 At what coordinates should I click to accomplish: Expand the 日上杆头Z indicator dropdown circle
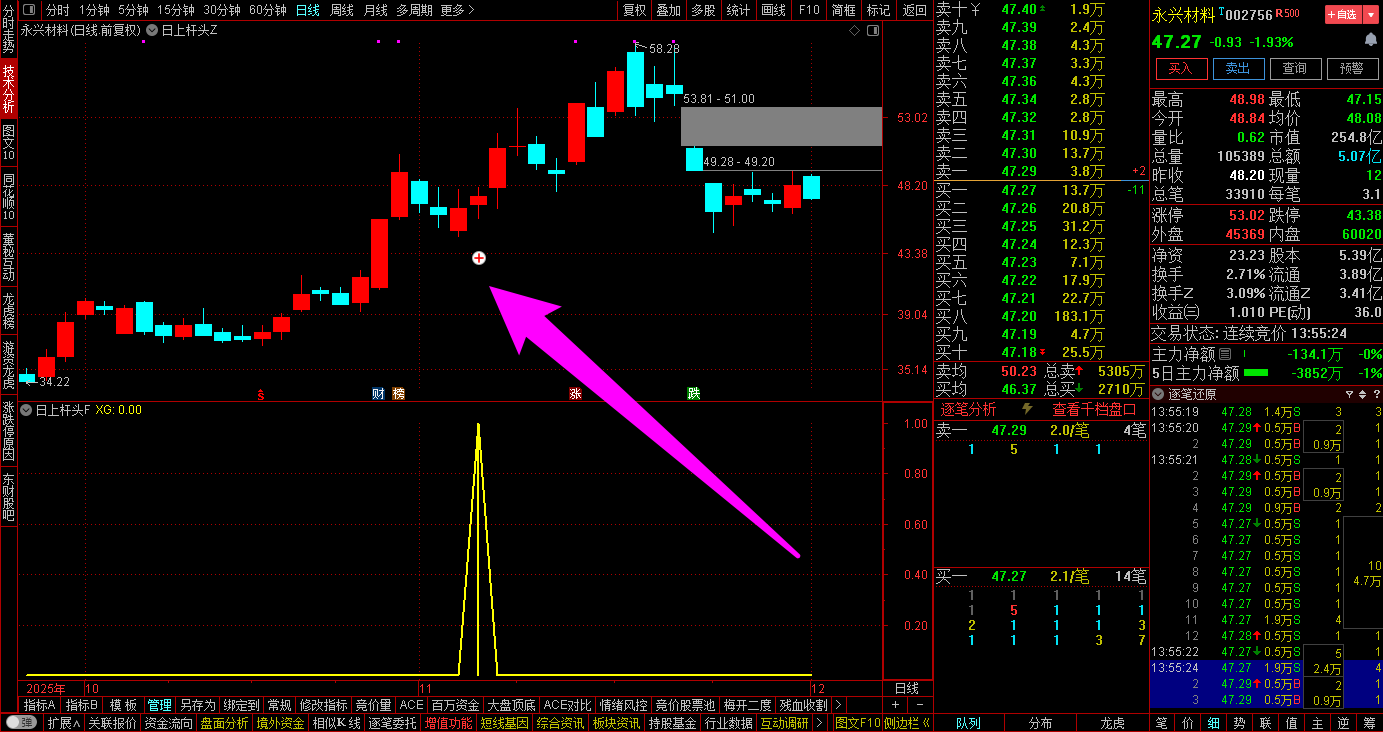pyautogui.click(x=152, y=30)
